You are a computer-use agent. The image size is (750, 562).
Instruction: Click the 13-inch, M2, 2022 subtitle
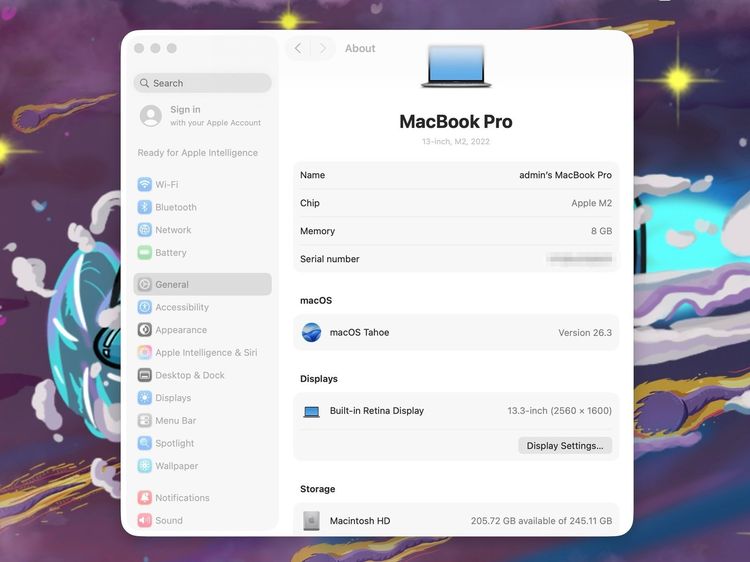(456, 142)
